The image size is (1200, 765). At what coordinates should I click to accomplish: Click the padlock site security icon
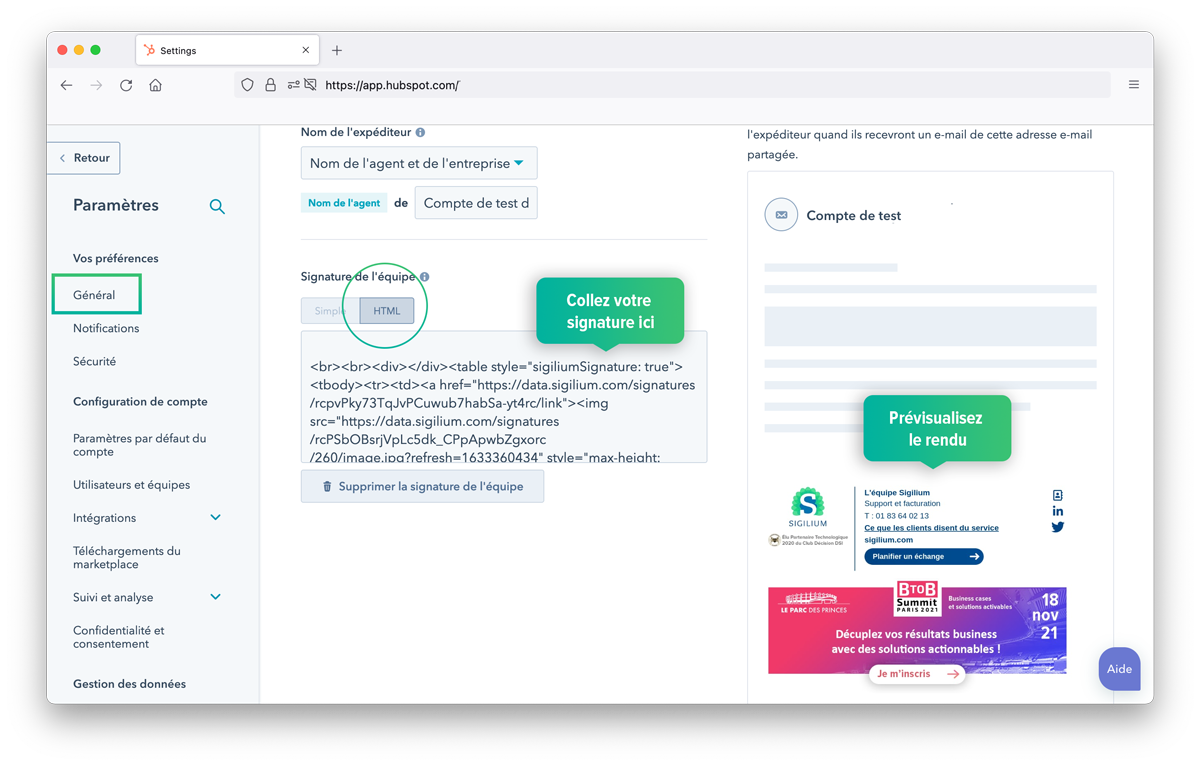coord(270,85)
